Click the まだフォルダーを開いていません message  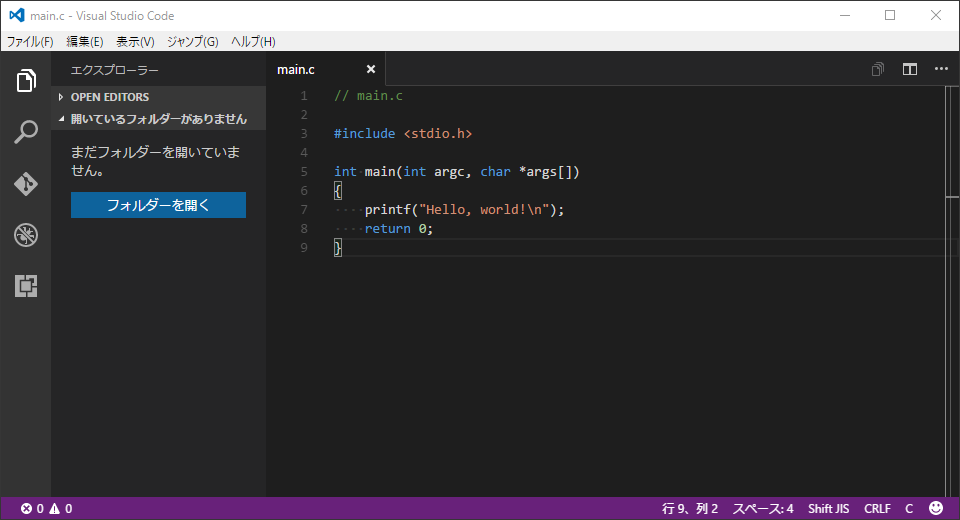[156, 161]
